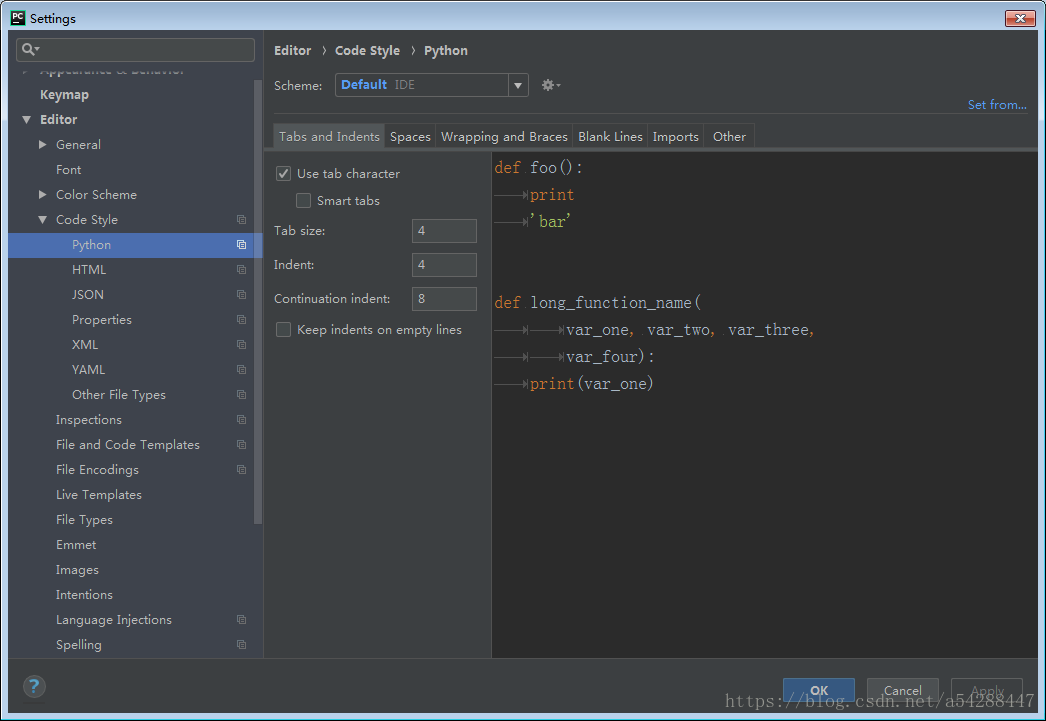Click the Indent input field
Image resolution: width=1046 pixels, height=721 pixels.
pos(444,265)
